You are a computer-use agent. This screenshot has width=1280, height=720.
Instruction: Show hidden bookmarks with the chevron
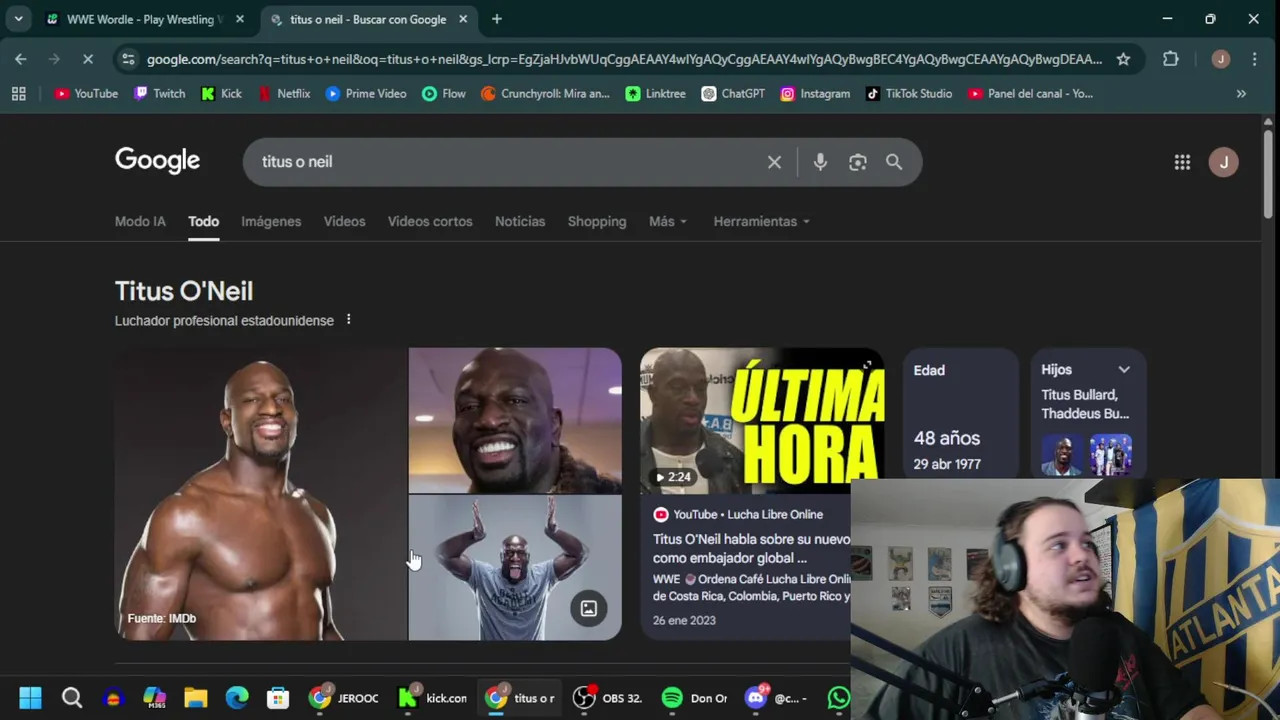point(1241,93)
